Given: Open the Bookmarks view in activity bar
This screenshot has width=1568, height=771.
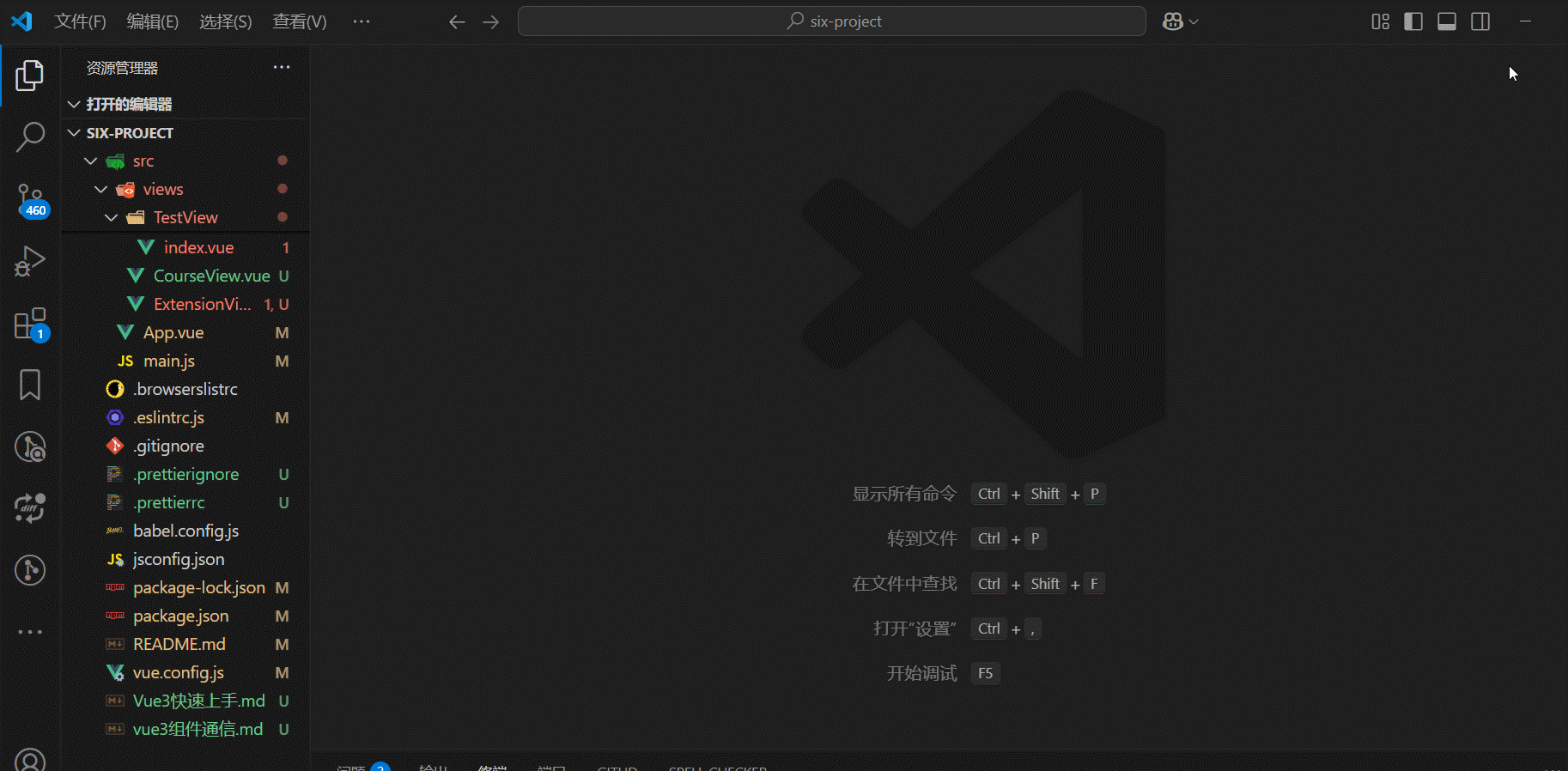Looking at the screenshot, I should (x=30, y=385).
